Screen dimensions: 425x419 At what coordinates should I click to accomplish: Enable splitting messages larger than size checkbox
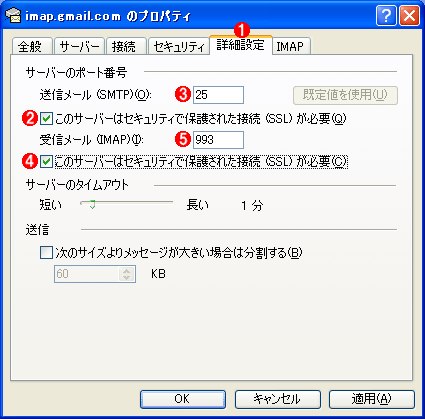(x=46, y=252)
